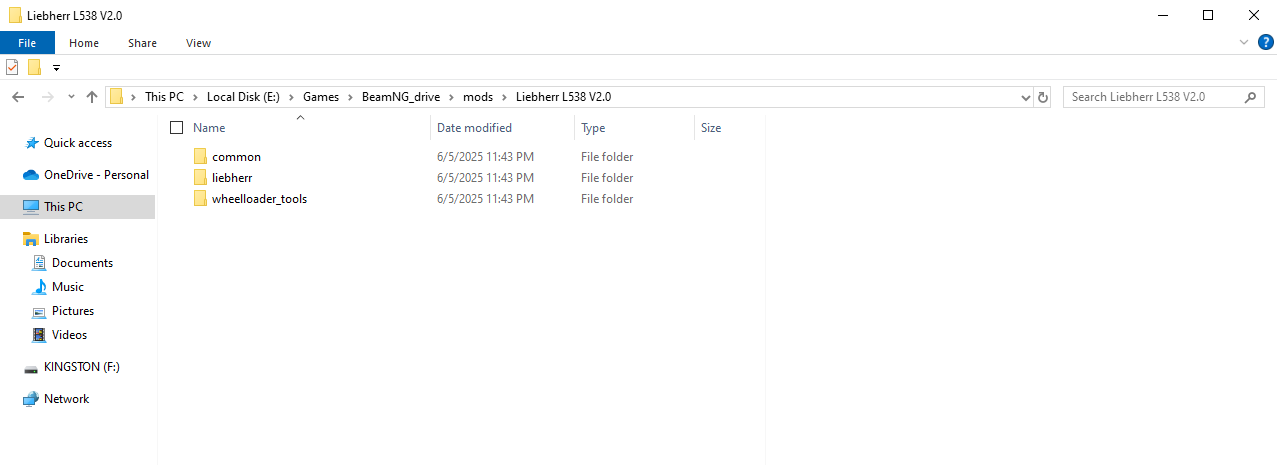Click the Forward navigation arrow
Image resolution: width=1278 pixels, height=465 pixels.
47,97
